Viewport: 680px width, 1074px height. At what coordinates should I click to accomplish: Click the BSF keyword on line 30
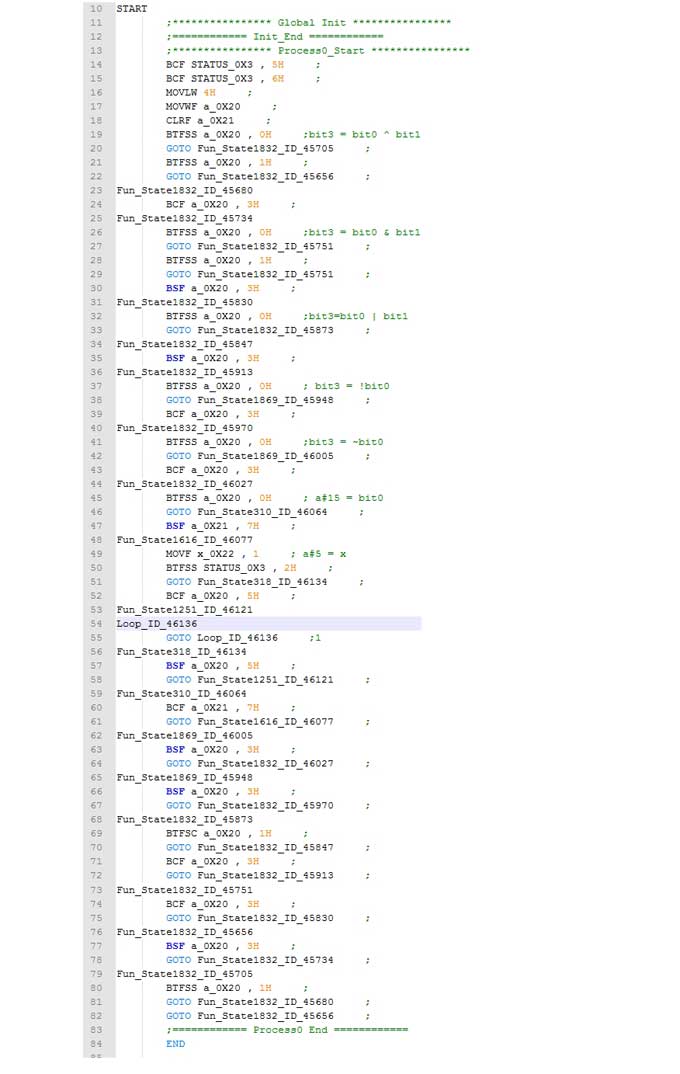click(x=175, y=288)
